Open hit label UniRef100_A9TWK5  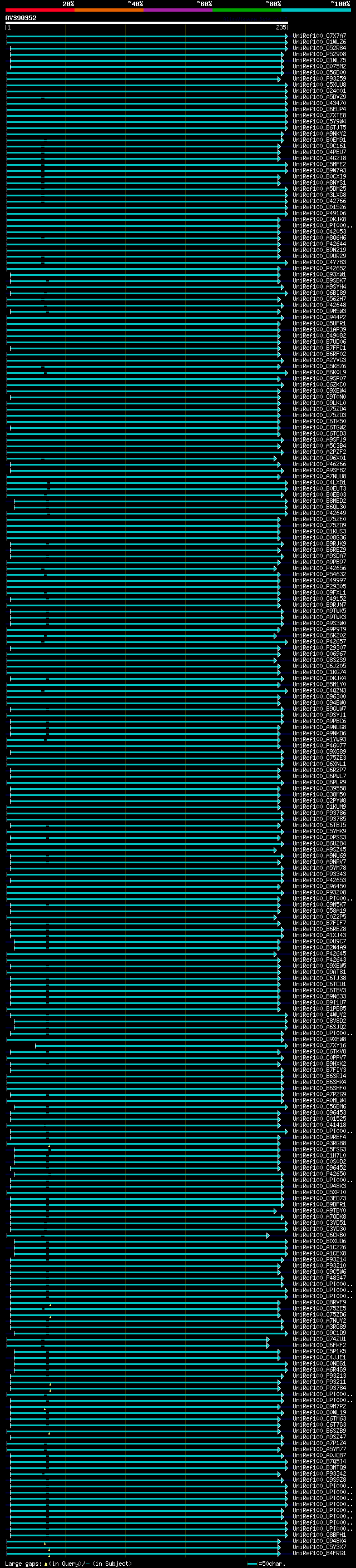(x=319, y=611)
